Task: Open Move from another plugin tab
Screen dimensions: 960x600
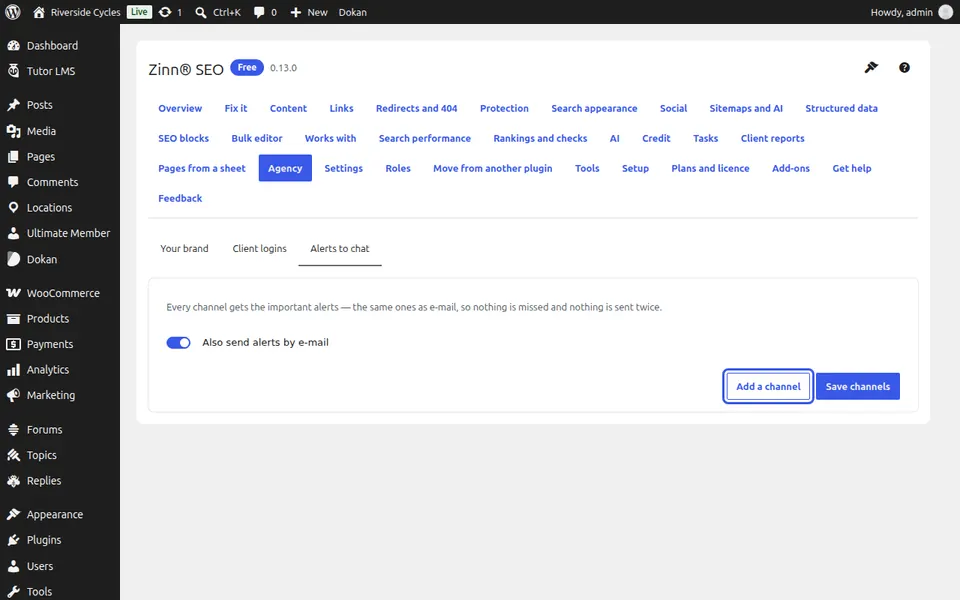Action: pyautogui.click(x=493, y=168)
